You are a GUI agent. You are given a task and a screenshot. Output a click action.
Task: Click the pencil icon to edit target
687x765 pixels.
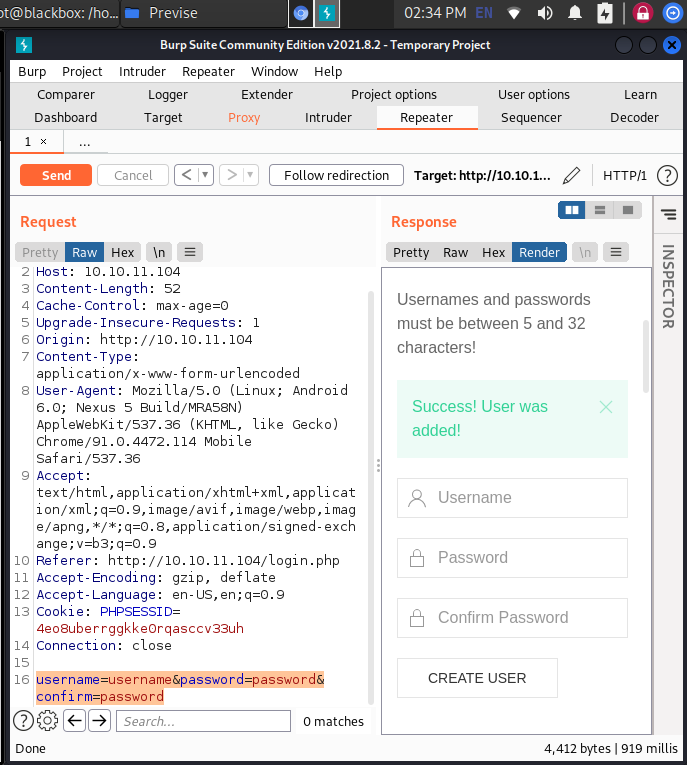point(571,176)
